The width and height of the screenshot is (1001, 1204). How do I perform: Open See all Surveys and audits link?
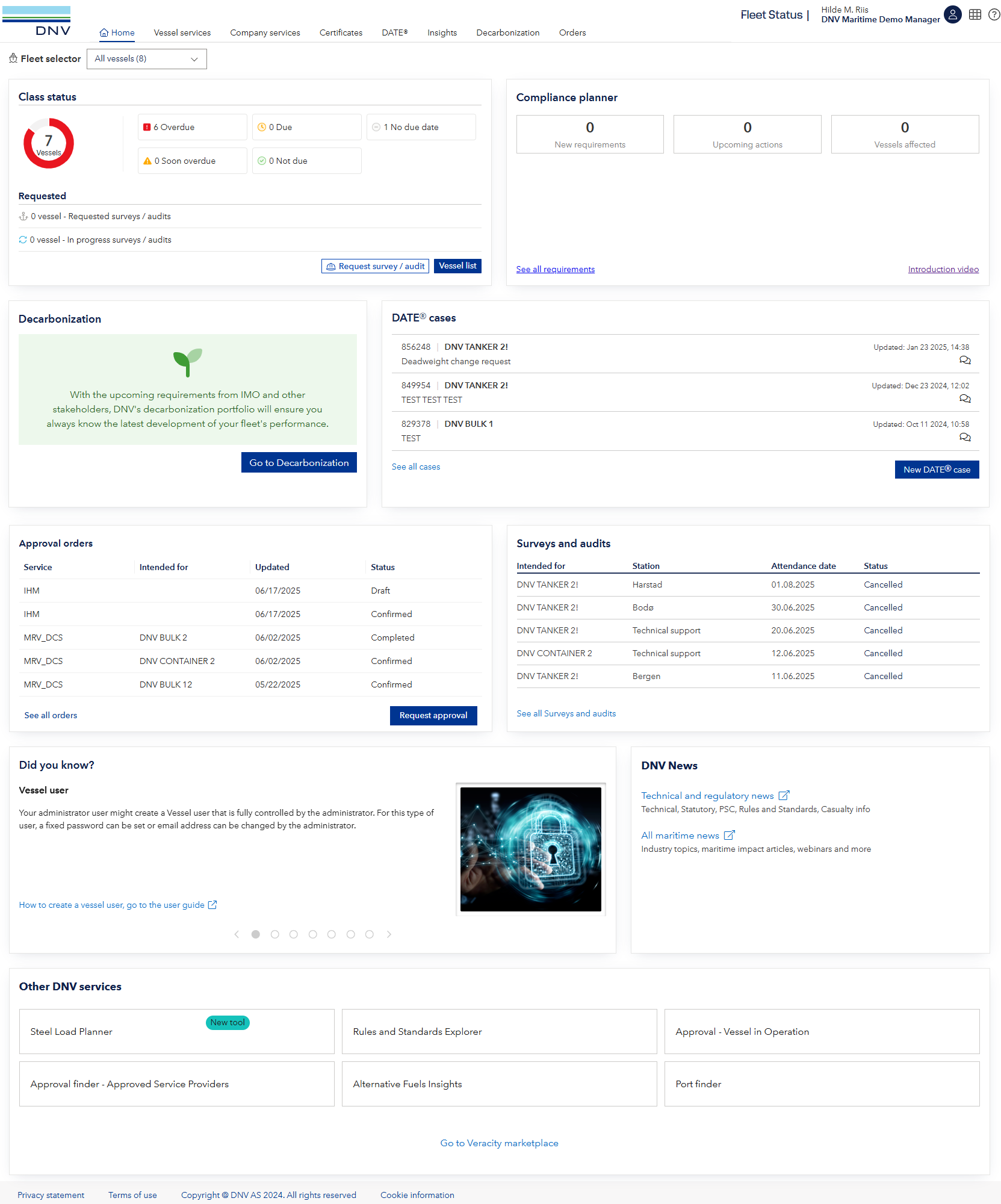pyautogui.click(x=566, y=713)
